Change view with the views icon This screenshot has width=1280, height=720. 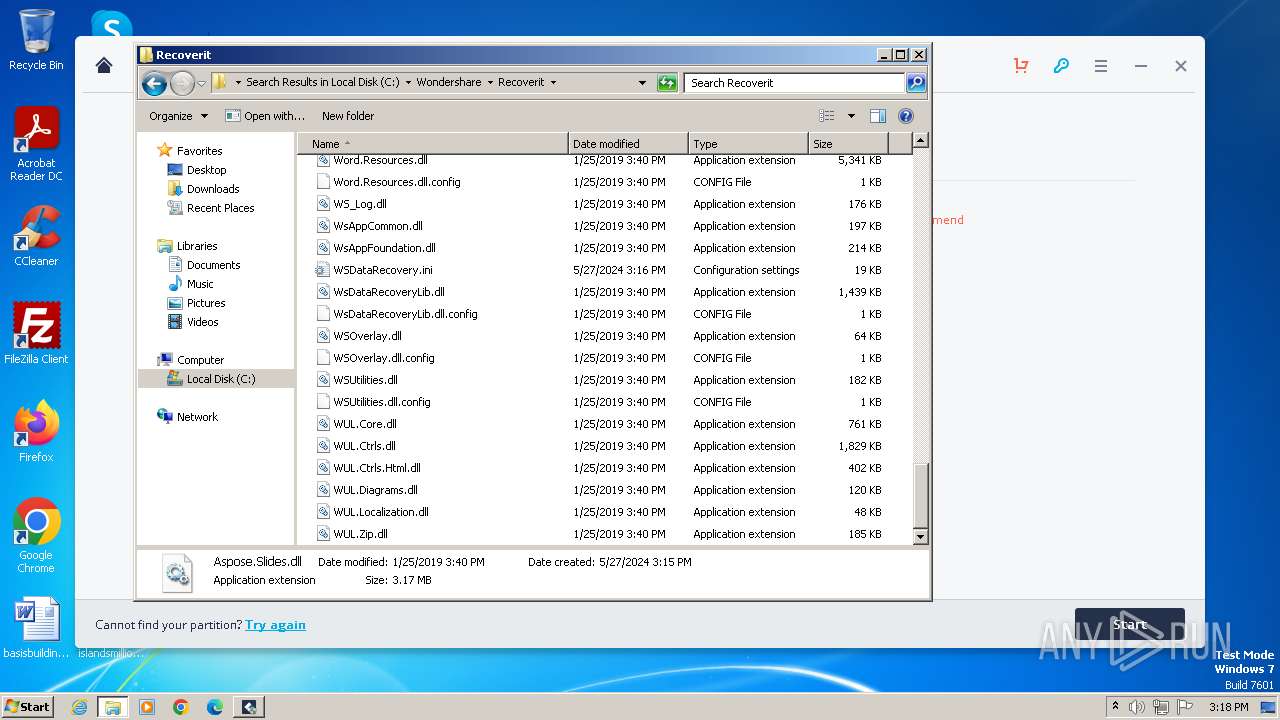pyautogui.click(x=827, y=116)
